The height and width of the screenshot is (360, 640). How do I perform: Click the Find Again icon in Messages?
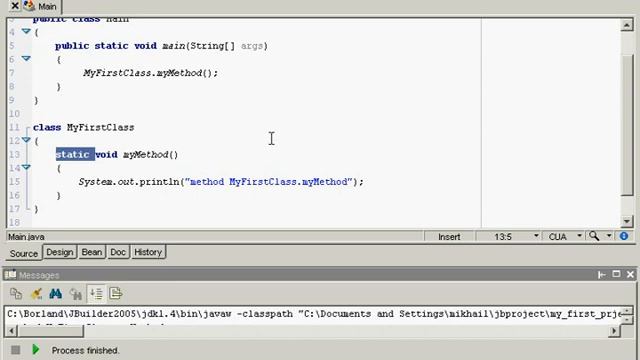[x=76, y=293]
